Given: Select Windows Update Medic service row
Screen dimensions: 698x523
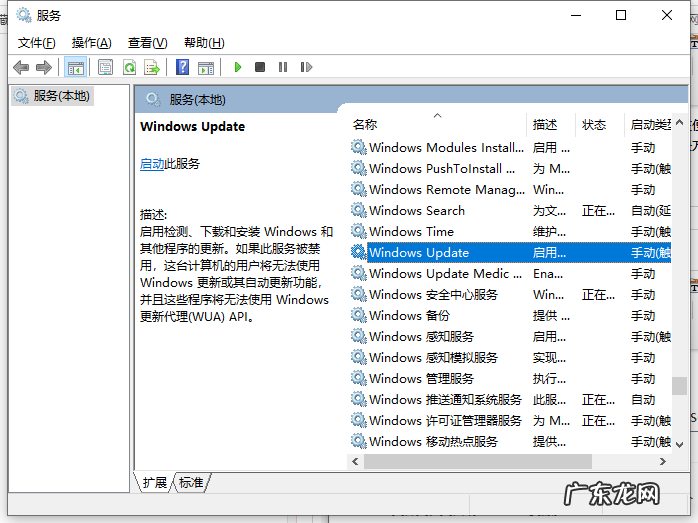Looking at the screenshot, I should click(x=511, y=273).
